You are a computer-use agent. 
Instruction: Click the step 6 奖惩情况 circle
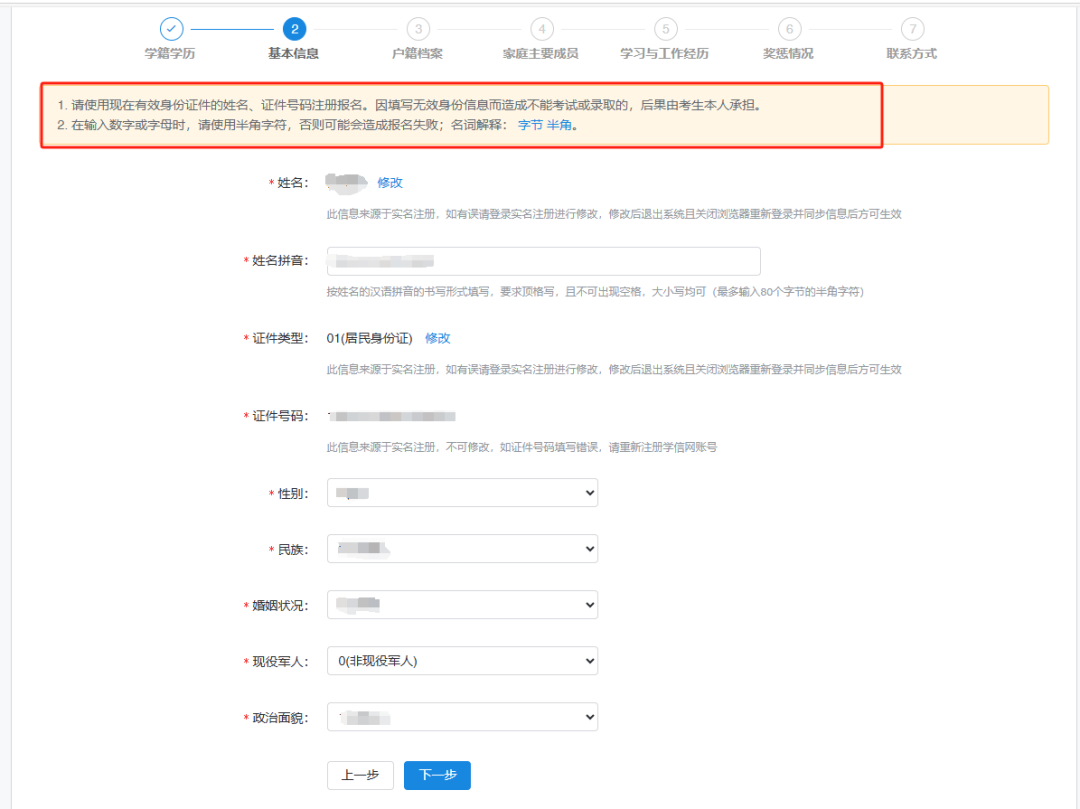pos(788,29)
